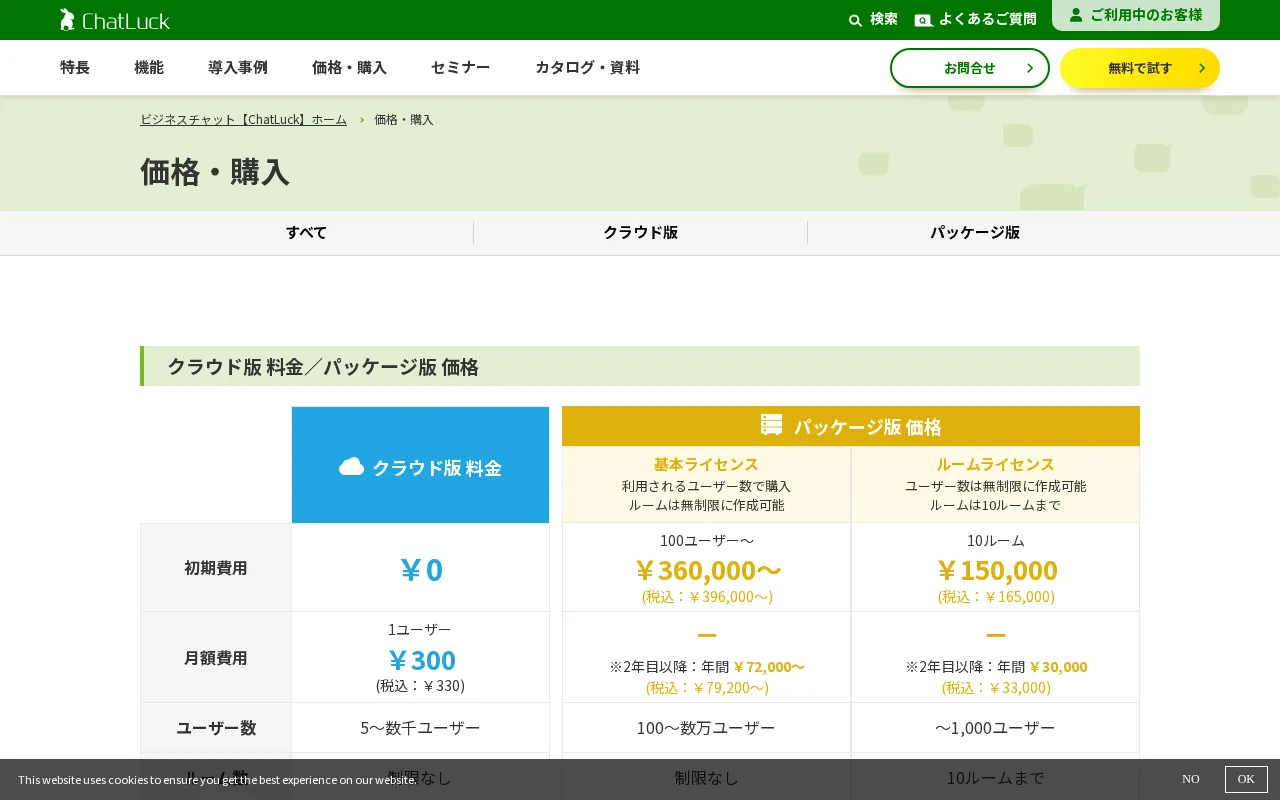Click the (税込：￥33,000) text
This screenshot has height=800, width=1280.
tap(996, 688)
